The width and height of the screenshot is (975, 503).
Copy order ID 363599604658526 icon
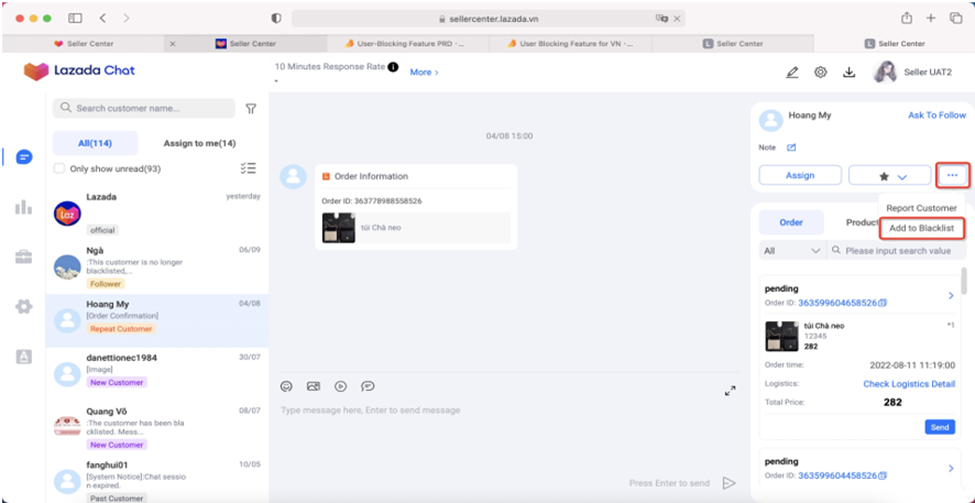point(882,303)
